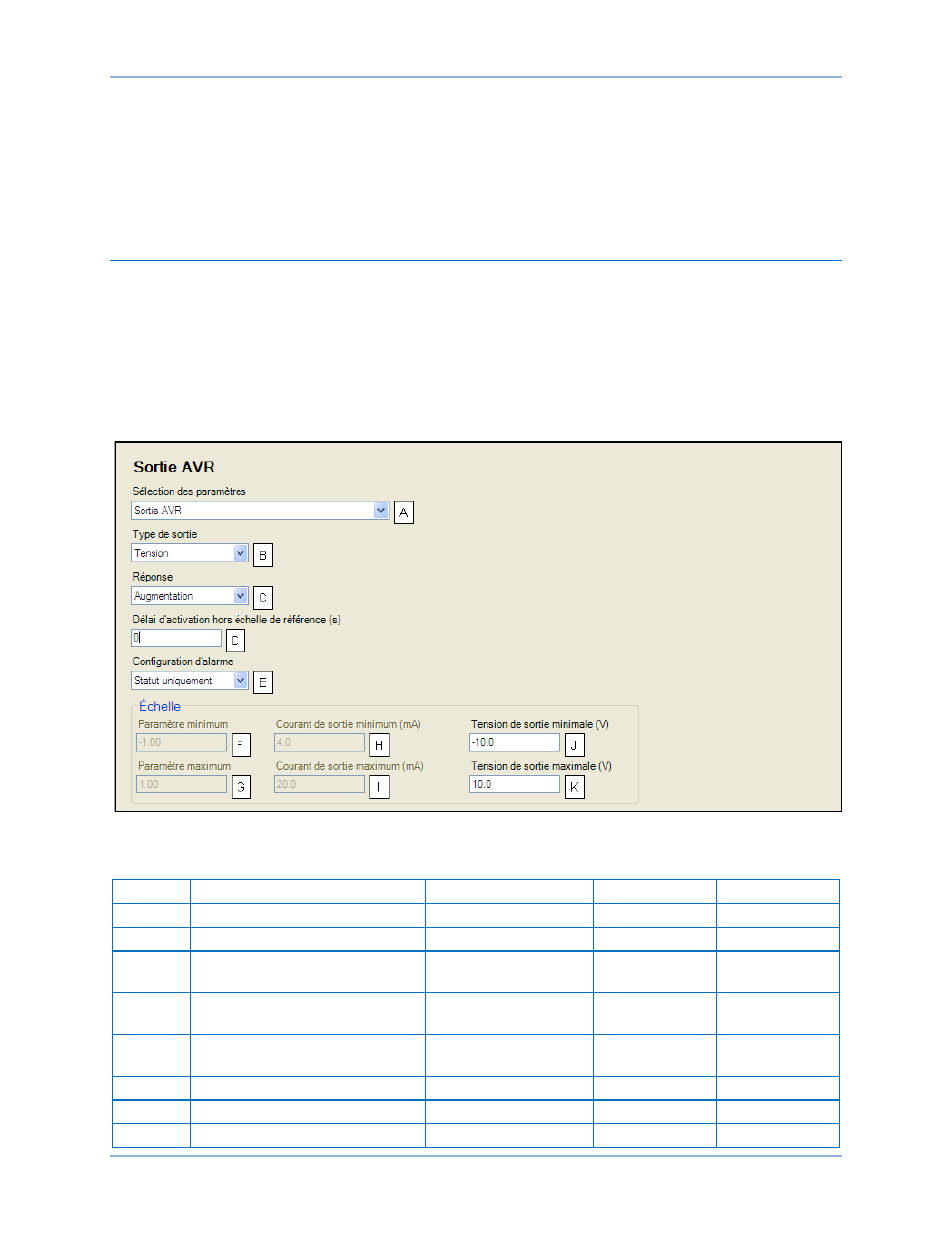Click the Courant de sortie minimum field
The height and width of the screenshot is (1233, 952).
tap(319, 743)
